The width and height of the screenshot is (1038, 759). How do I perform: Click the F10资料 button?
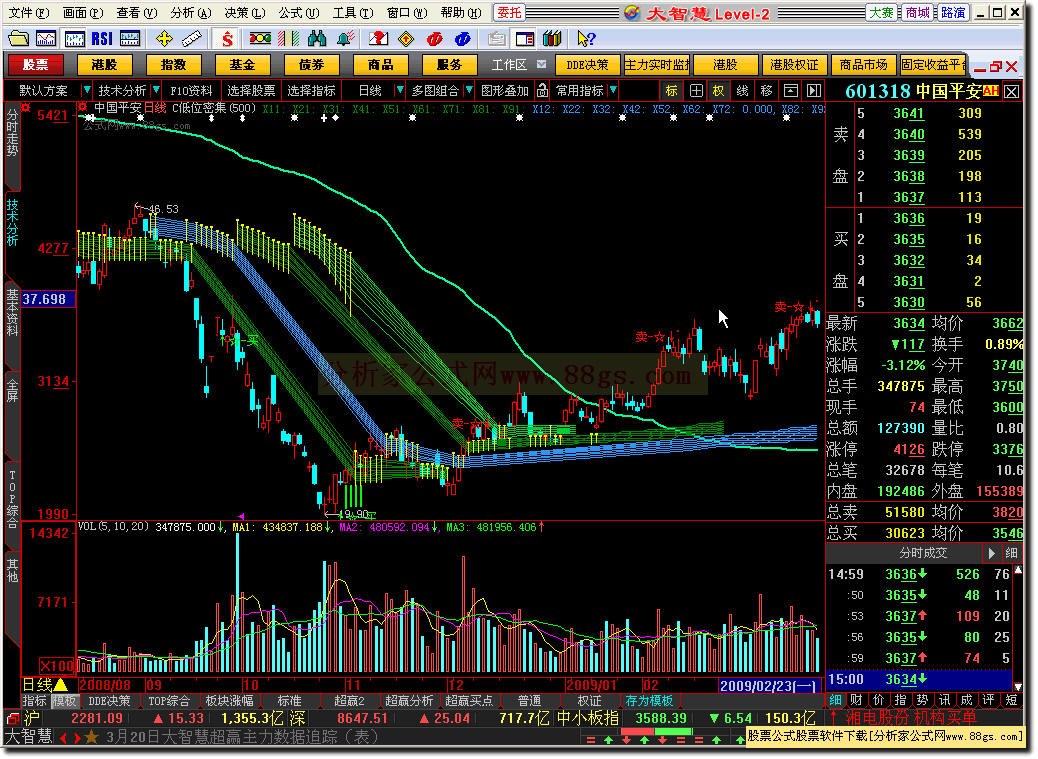point(191,91)
